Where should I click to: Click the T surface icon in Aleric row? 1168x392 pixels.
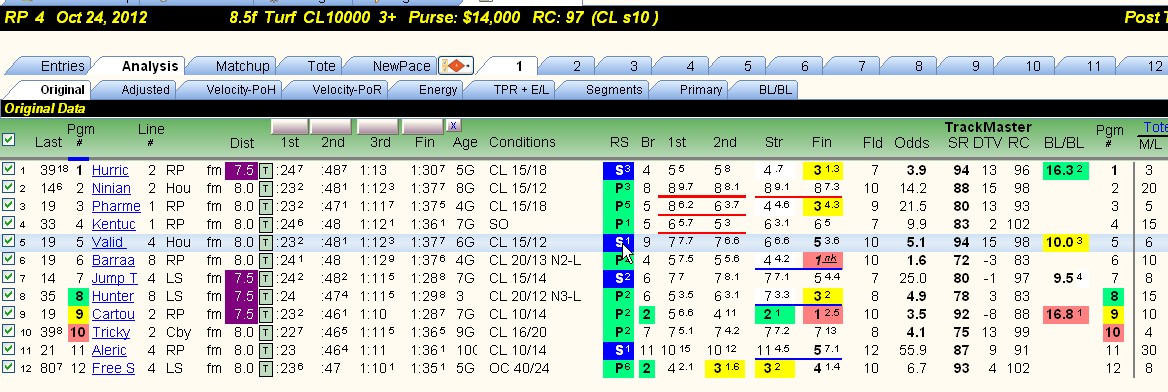[x=266, y=350]
